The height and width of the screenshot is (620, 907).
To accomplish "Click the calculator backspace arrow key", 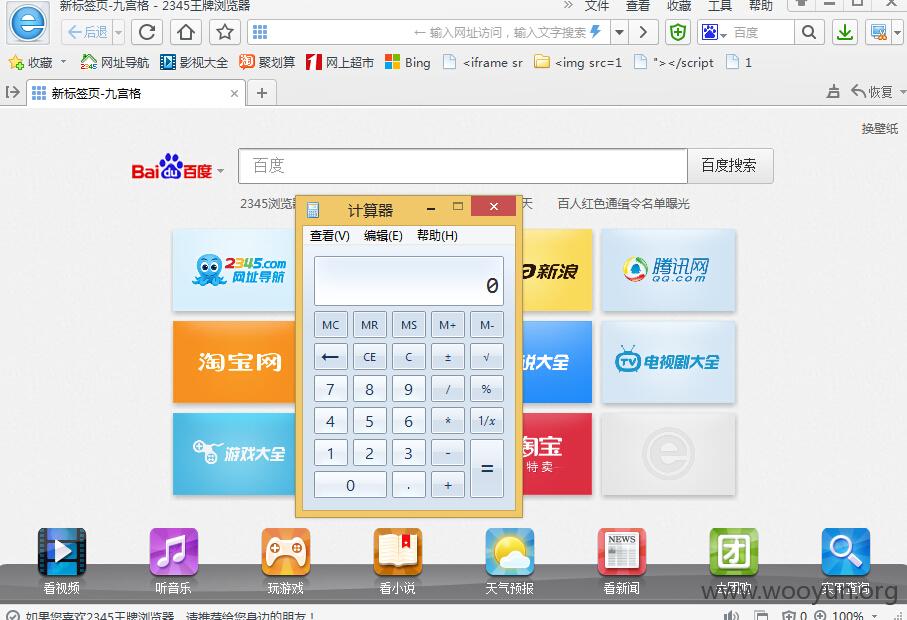I will pos(330,357).
